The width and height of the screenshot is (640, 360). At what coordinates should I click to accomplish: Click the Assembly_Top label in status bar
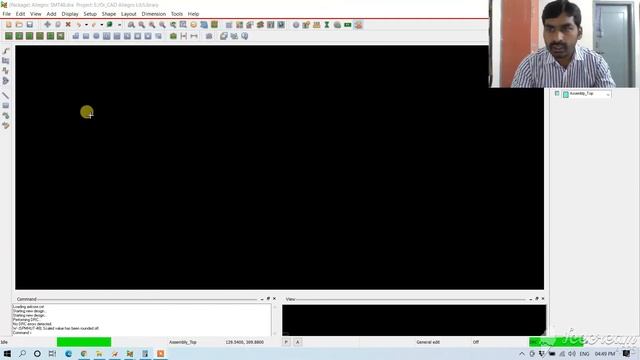pyautogui.click(x=182, y=342)
